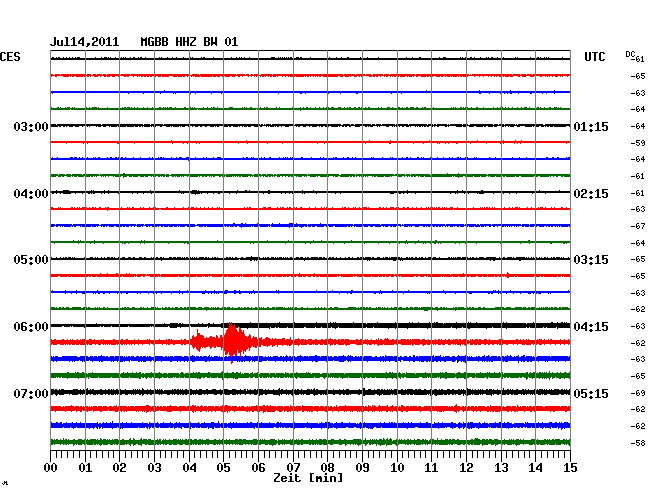Click the DC column header
The width and height of the screenshot is (650, 494).
click(x=630, y=54)
